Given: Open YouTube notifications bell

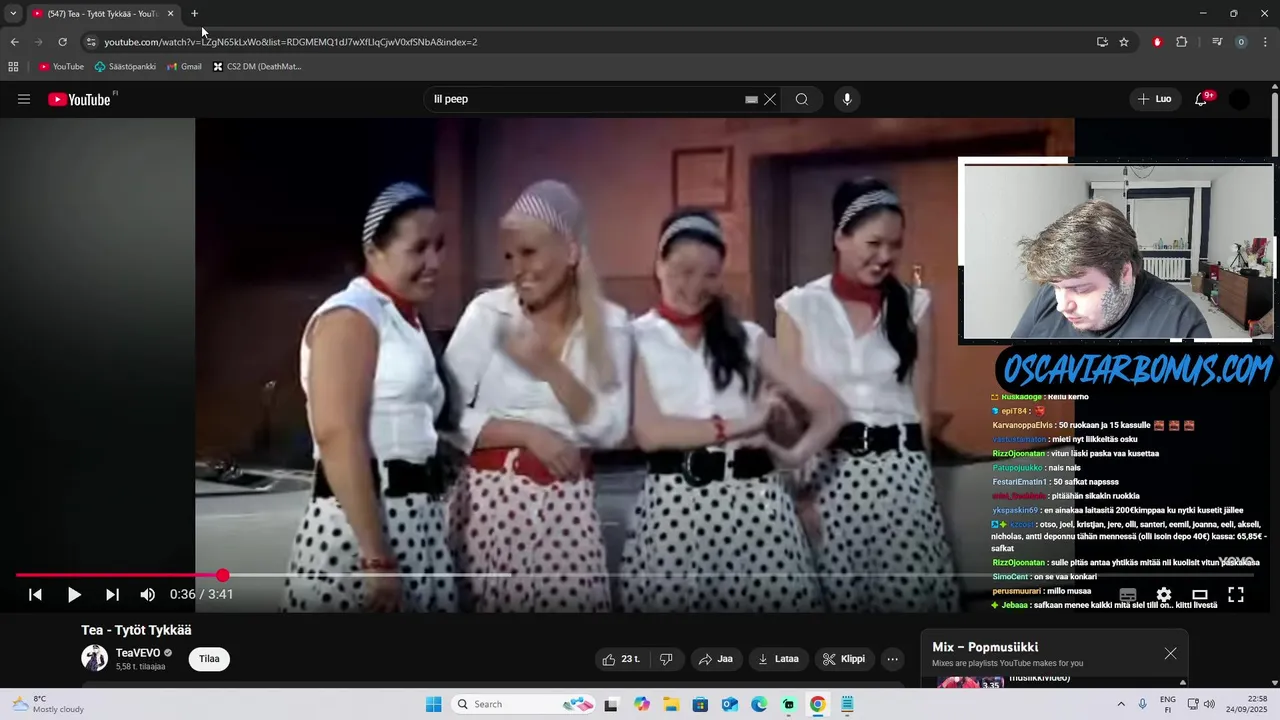Looking at the screenshot, I should pos(1202,99).
